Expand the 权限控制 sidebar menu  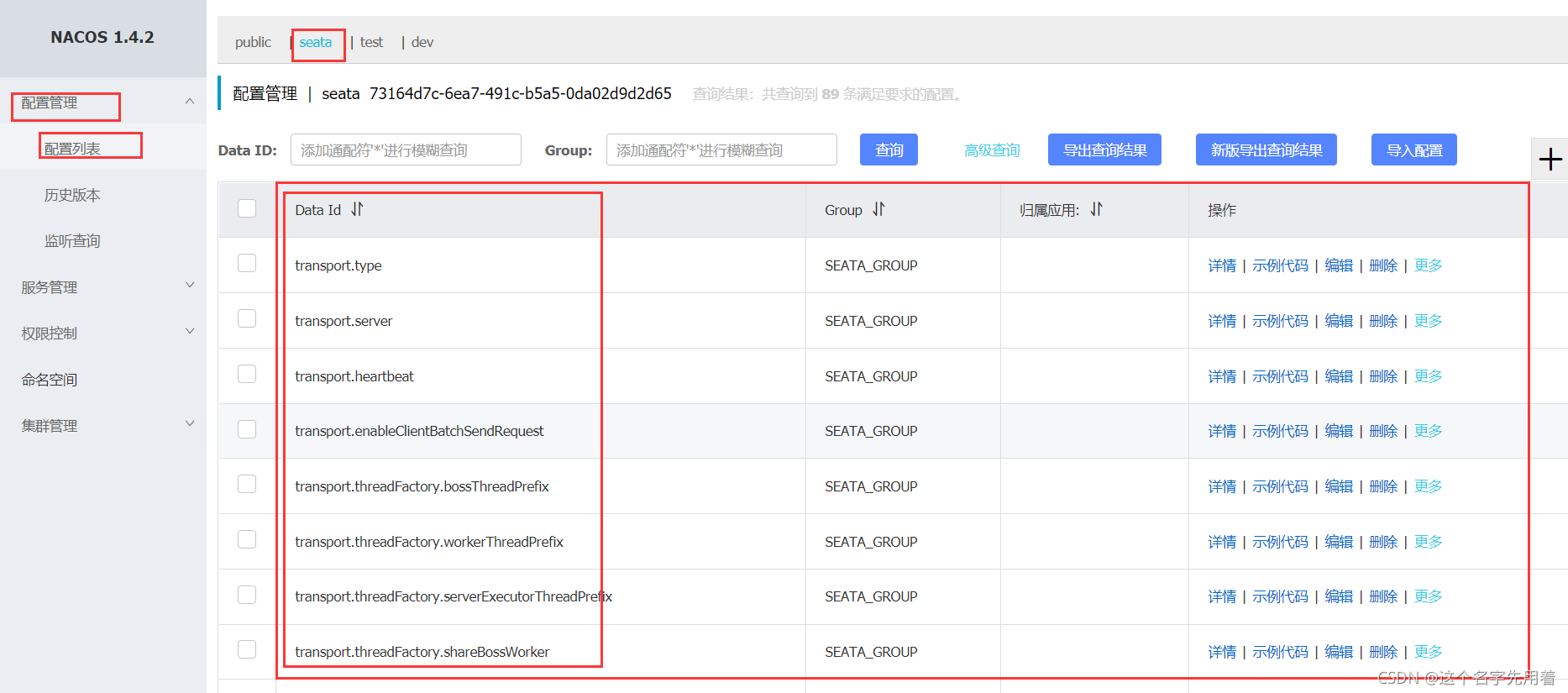[x=190, y=332]
